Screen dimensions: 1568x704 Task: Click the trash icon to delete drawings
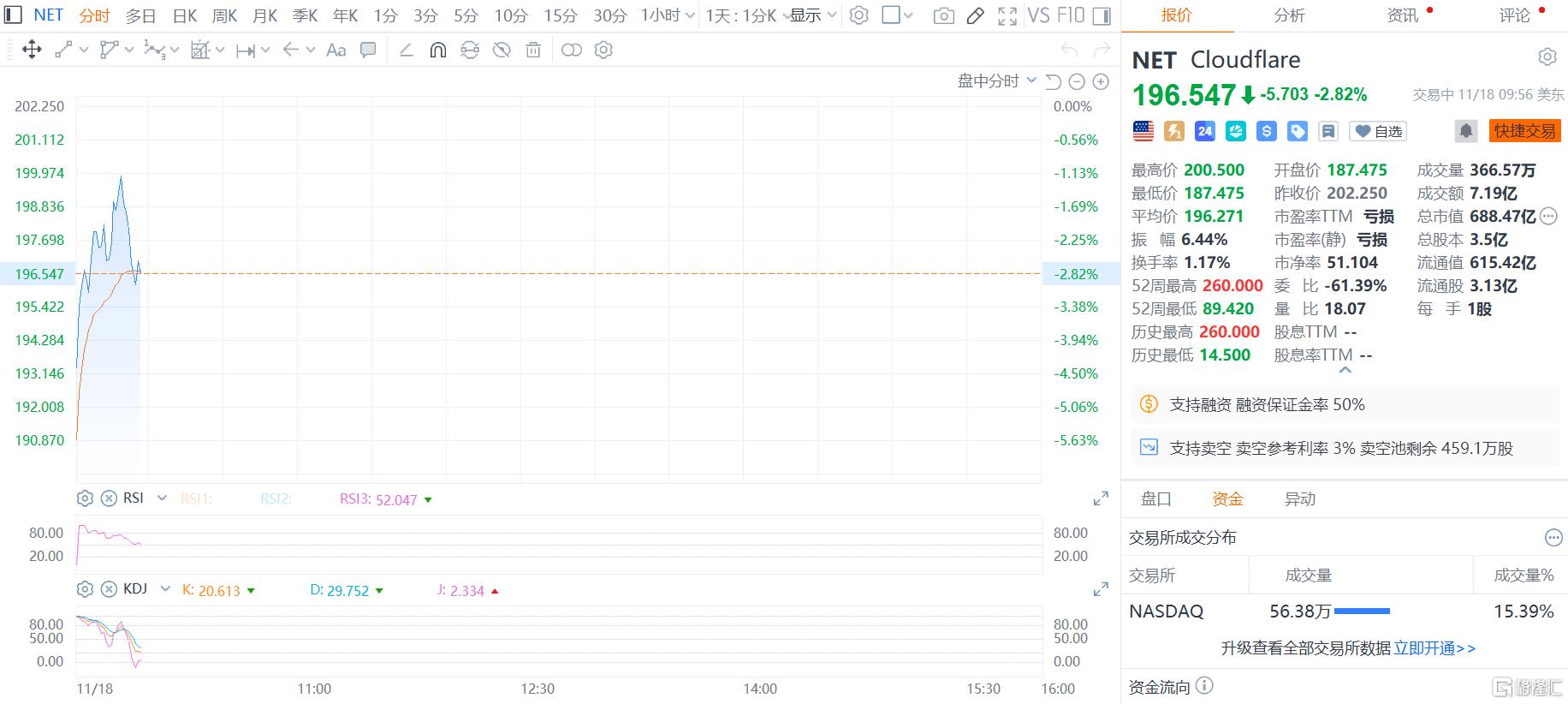pos(533,51)
